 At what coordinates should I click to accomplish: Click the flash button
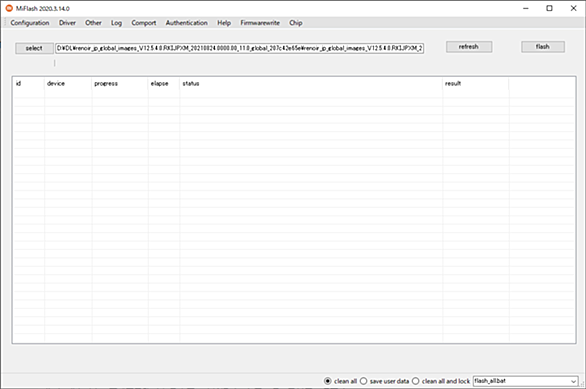543,47
